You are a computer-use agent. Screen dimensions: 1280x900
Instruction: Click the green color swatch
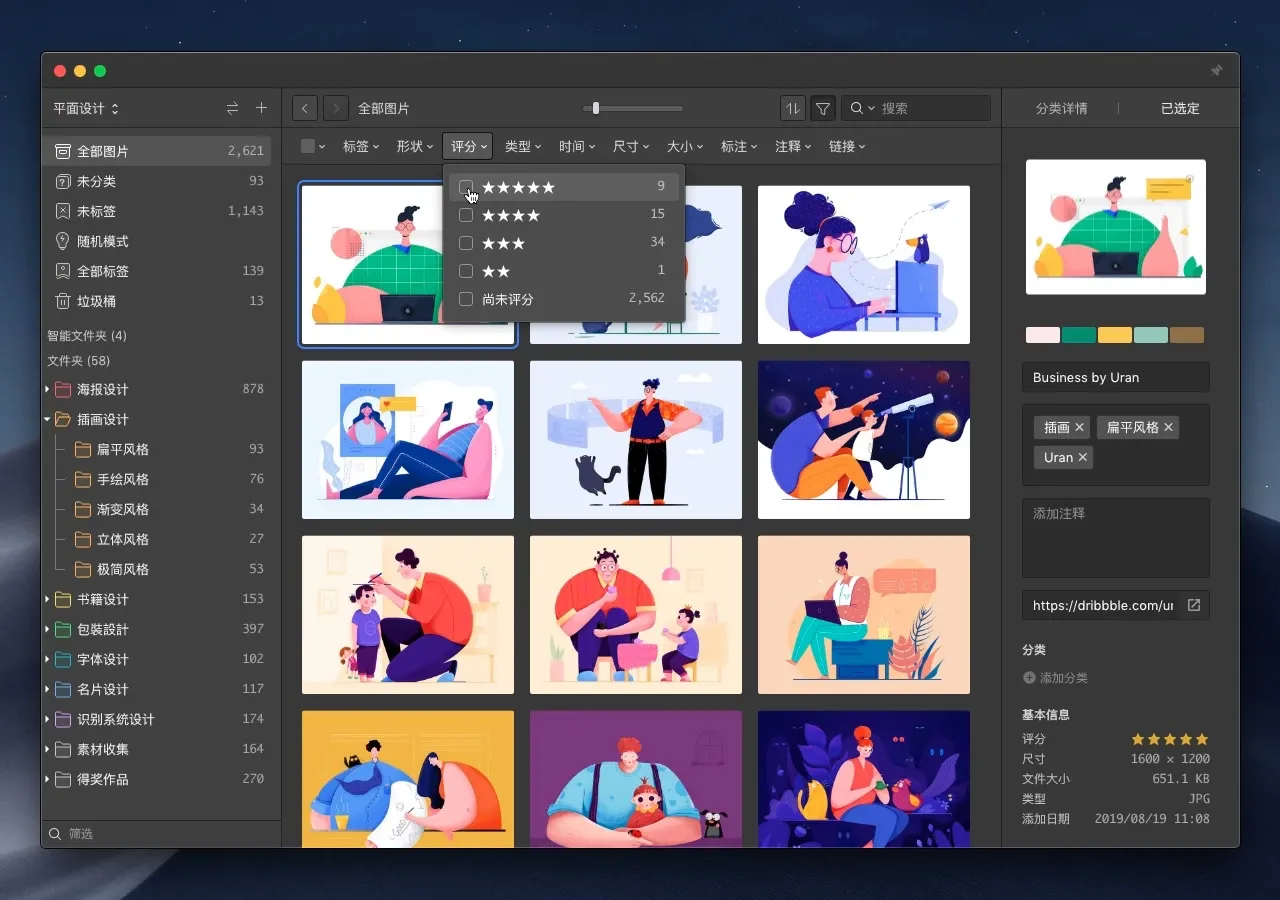click(1079, 335)
